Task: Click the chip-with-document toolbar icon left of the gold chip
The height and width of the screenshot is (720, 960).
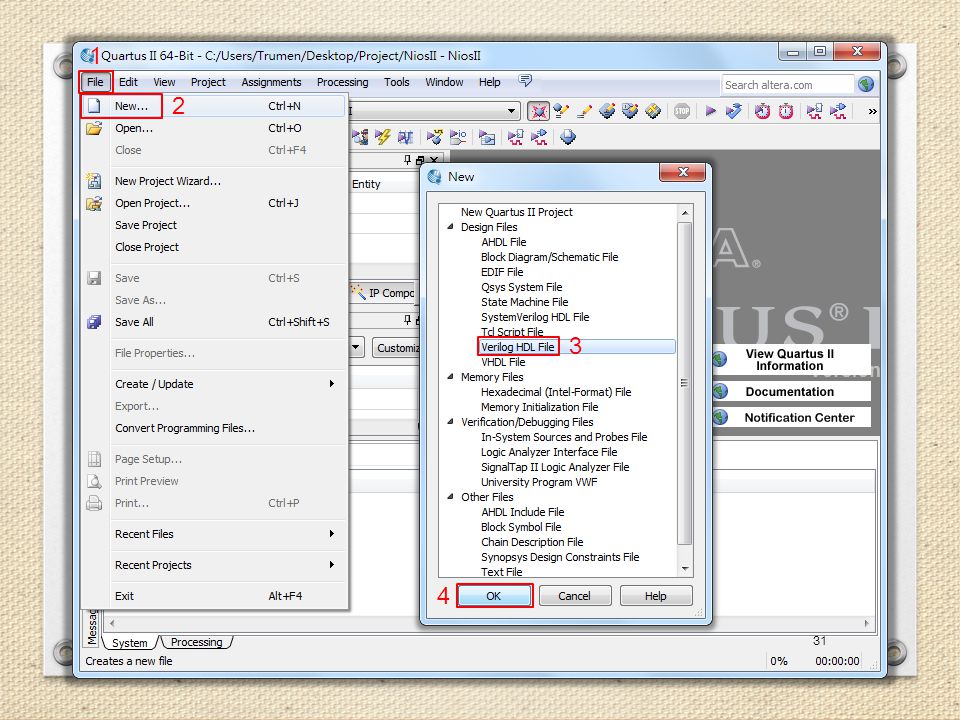Action: pos(630,111)
